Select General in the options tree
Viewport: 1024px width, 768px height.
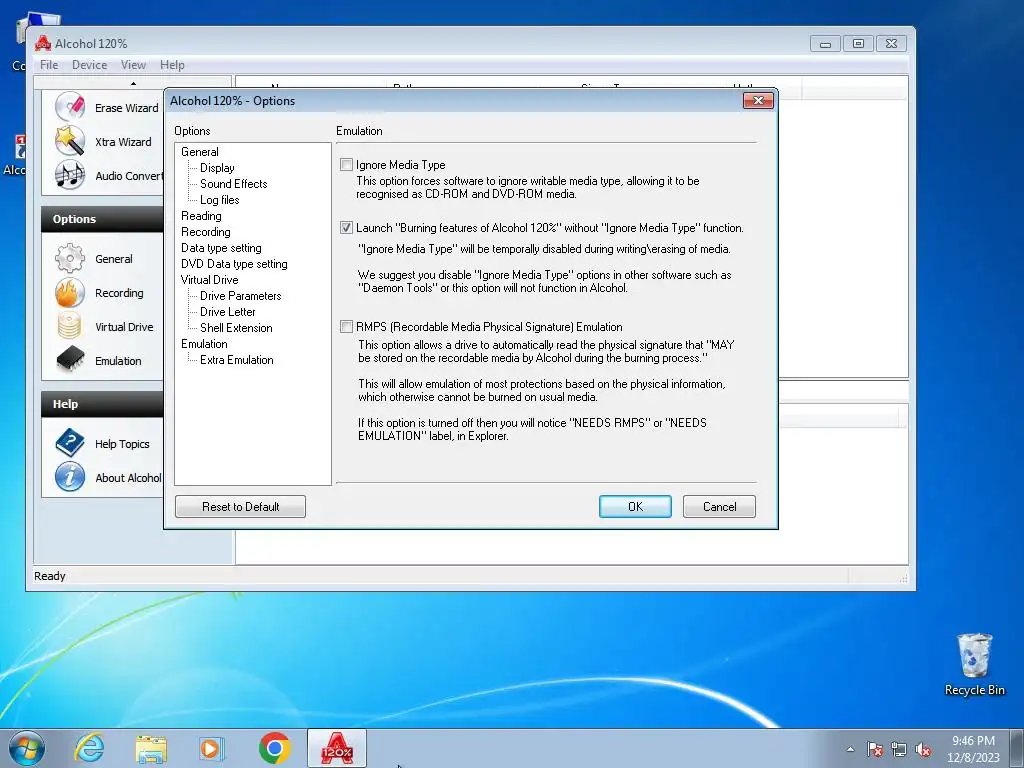[200, 152]
